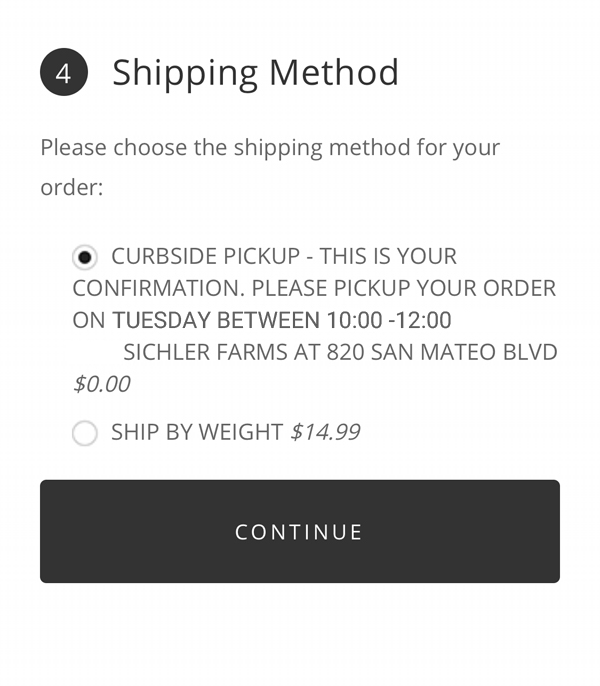Click the word CONFIRMATION in pickup option

pos(158,289)
